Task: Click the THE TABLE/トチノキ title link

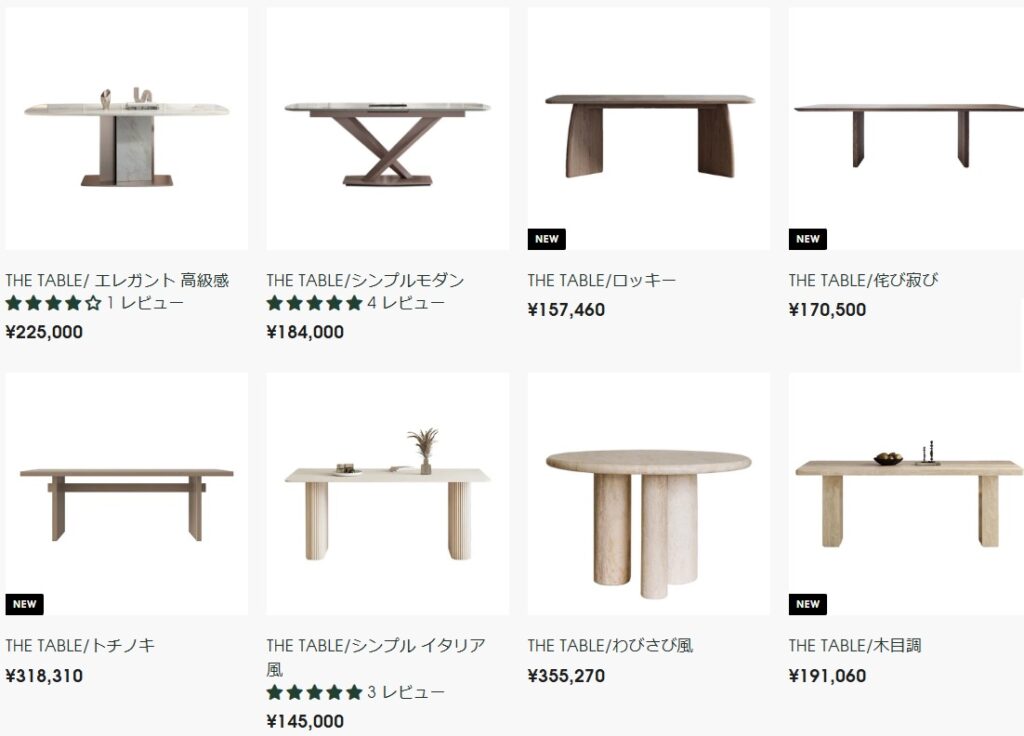Action: pyautogui.click(x=80, y=645)
